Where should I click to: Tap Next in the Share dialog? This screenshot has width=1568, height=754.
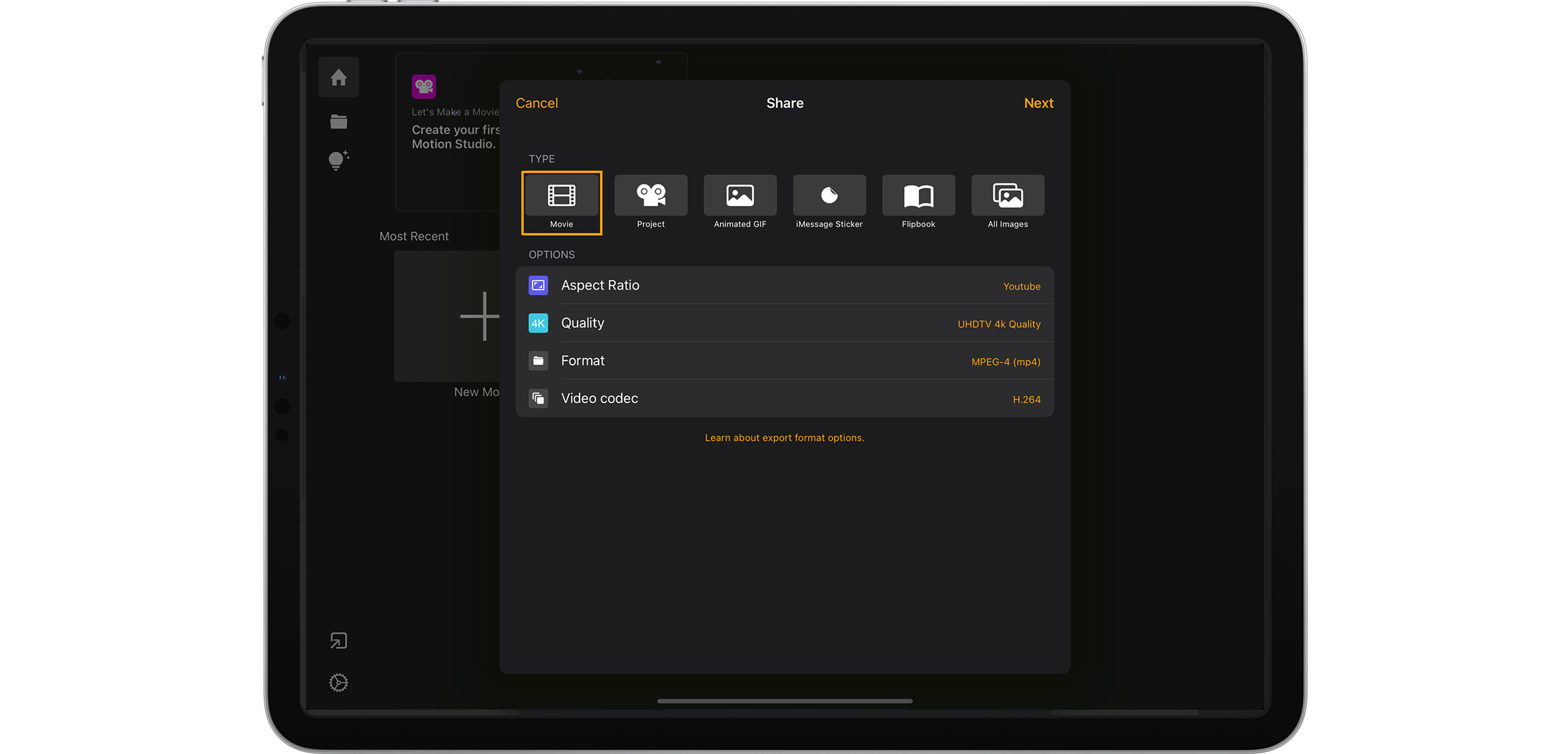(1038, 103)
